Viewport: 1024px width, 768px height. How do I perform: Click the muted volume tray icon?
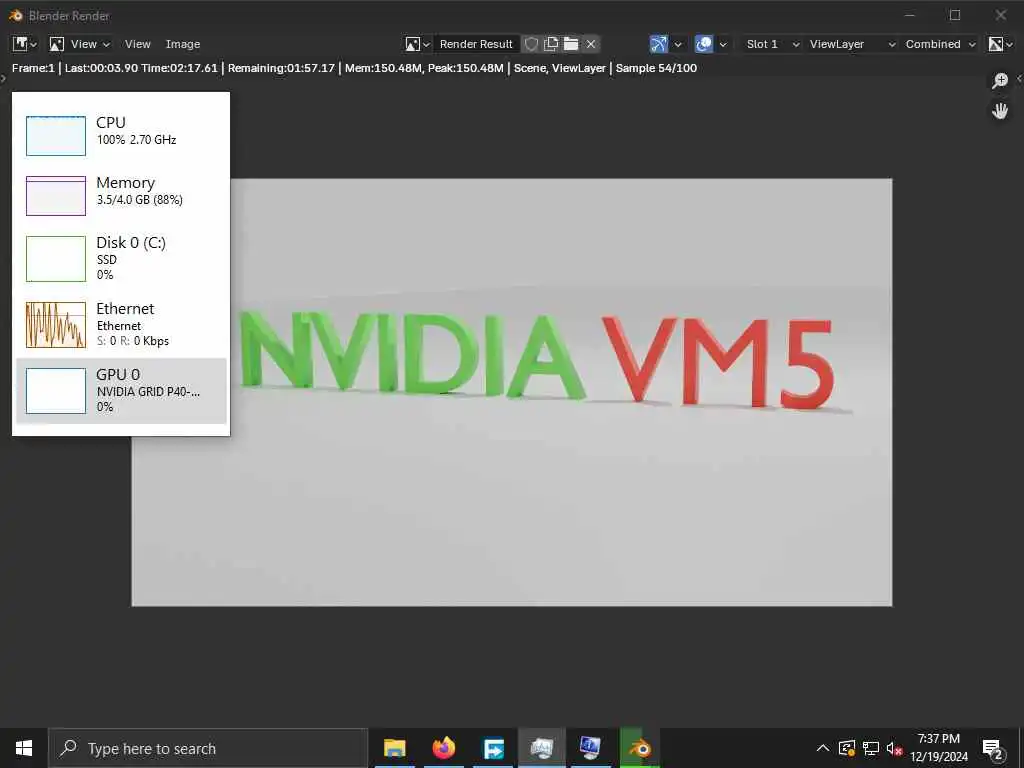point(894,748)
